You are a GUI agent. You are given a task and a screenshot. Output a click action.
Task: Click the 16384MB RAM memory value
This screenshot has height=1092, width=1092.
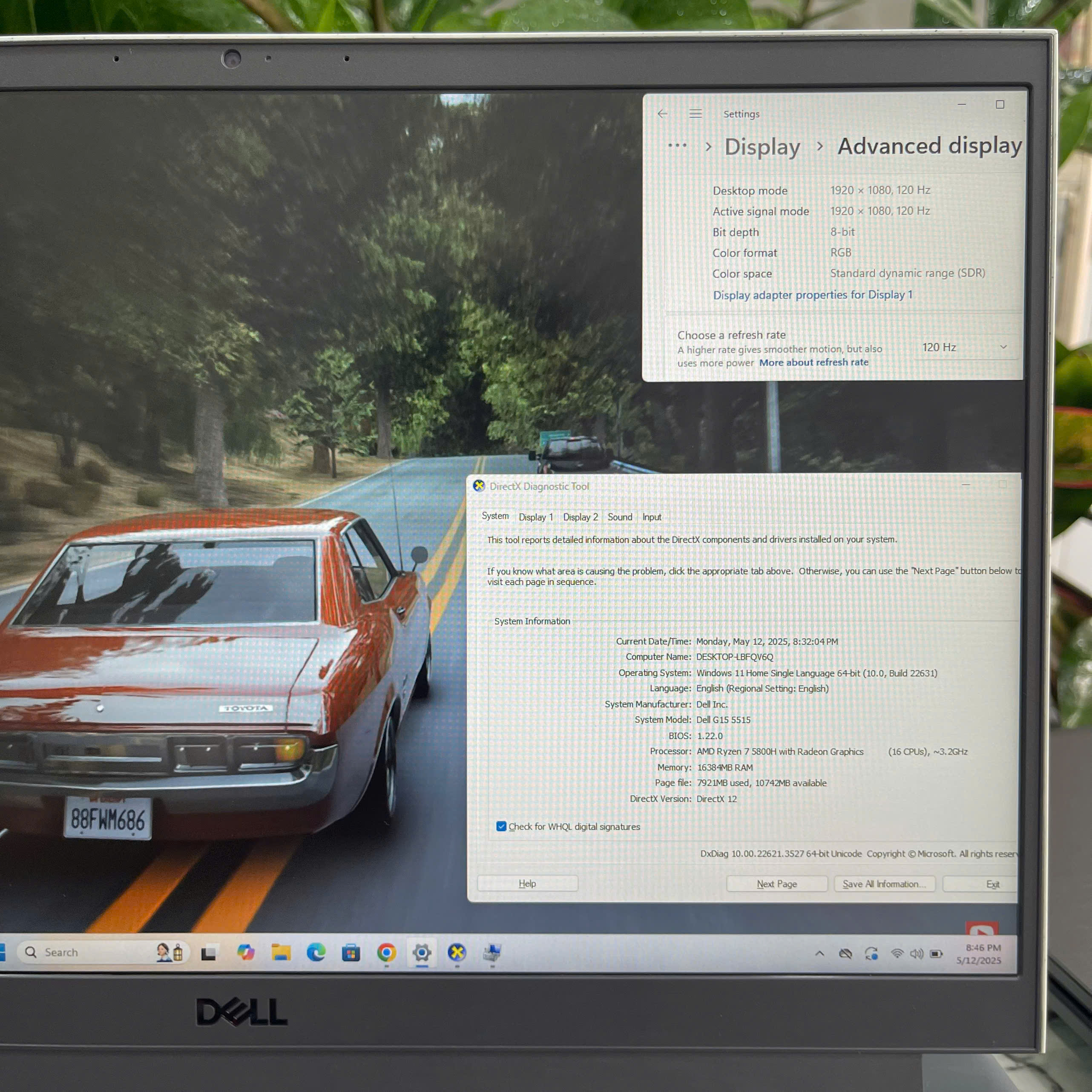click(x=725, y=767)
